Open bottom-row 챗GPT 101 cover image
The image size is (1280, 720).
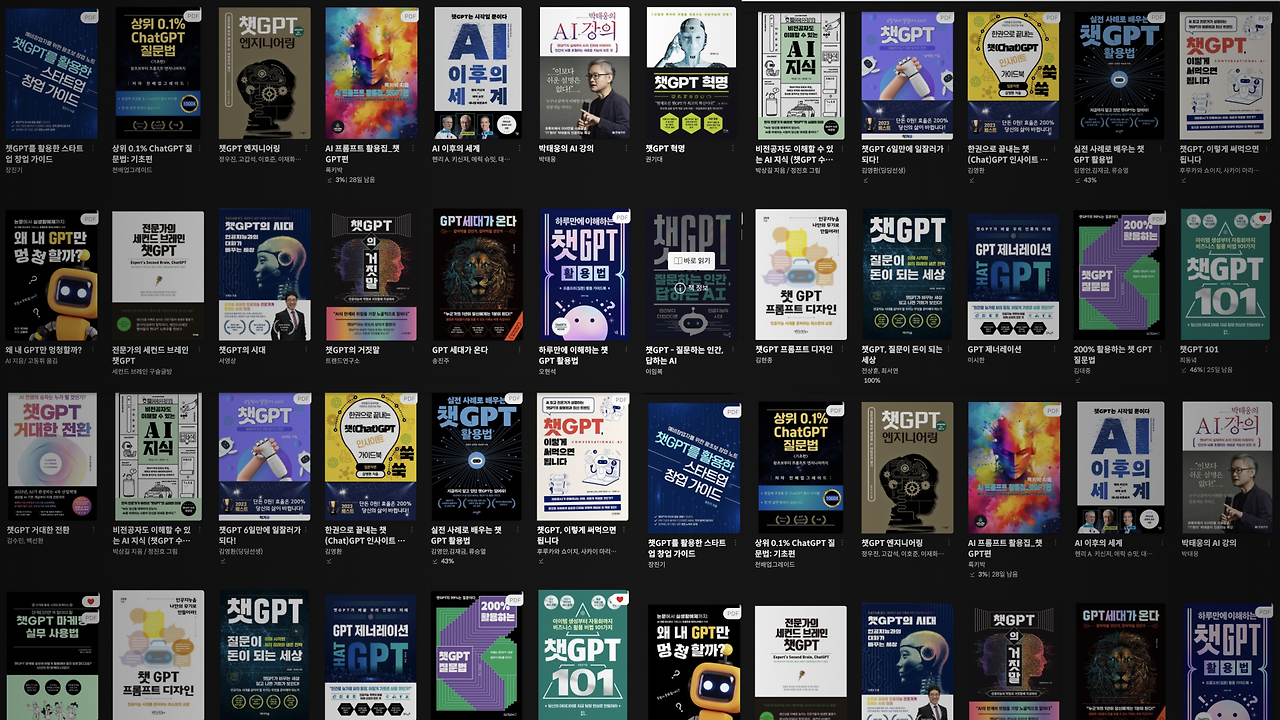[x=584, y=655]
